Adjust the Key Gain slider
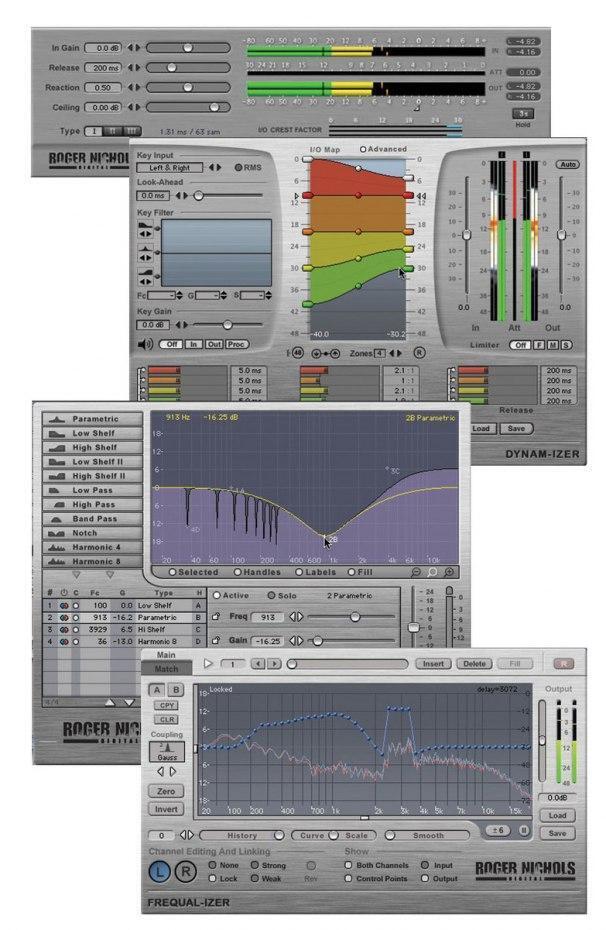 tap(228, 324)
